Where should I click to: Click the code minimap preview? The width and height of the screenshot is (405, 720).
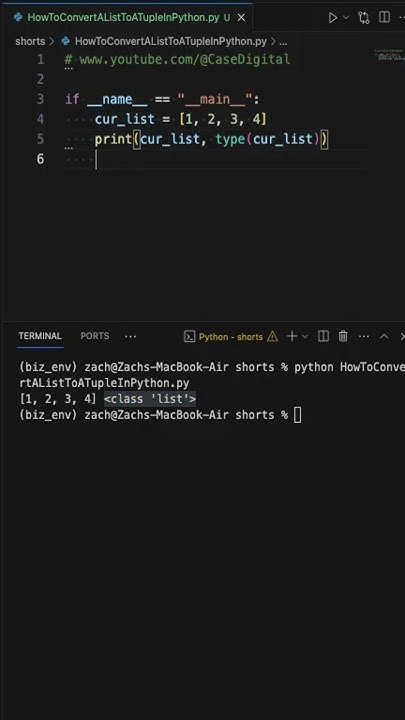point(389,55)
